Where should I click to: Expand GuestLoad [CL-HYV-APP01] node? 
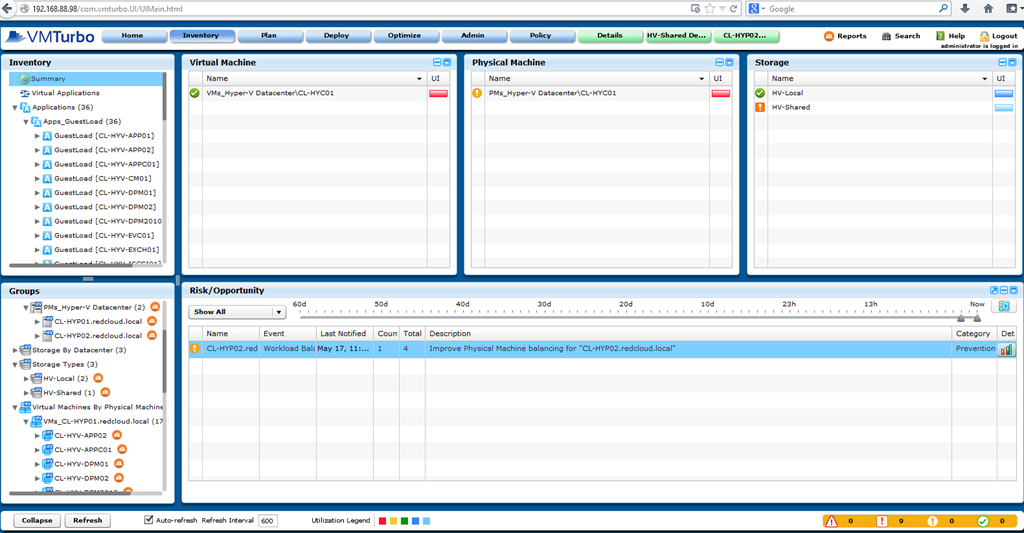[37, 136]
